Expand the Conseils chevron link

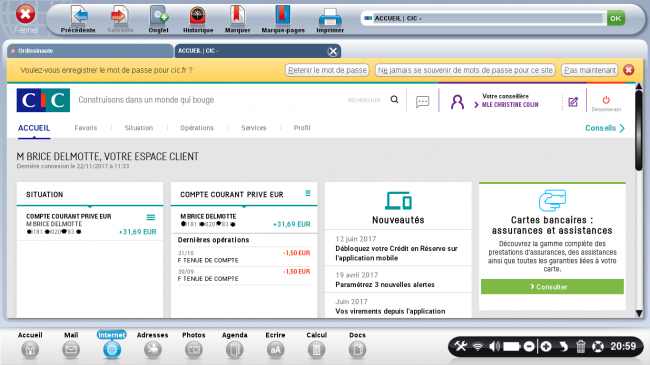pyautogui.click(x=605, y=128)
